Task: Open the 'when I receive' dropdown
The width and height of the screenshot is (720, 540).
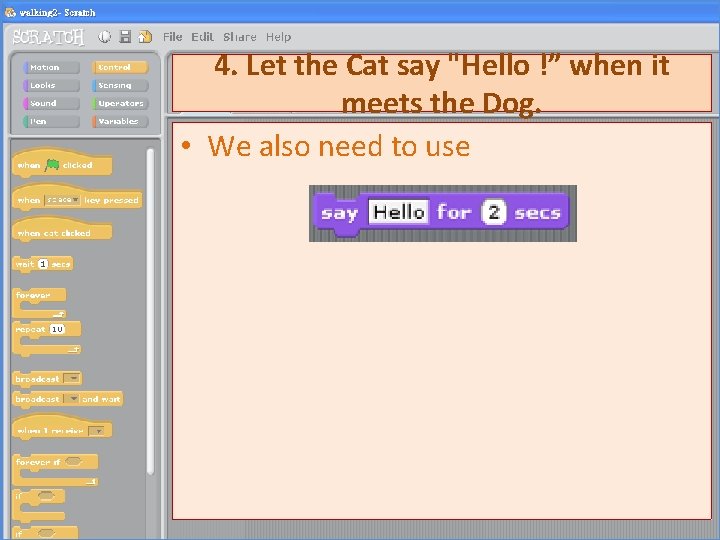Action: point(96,431)
